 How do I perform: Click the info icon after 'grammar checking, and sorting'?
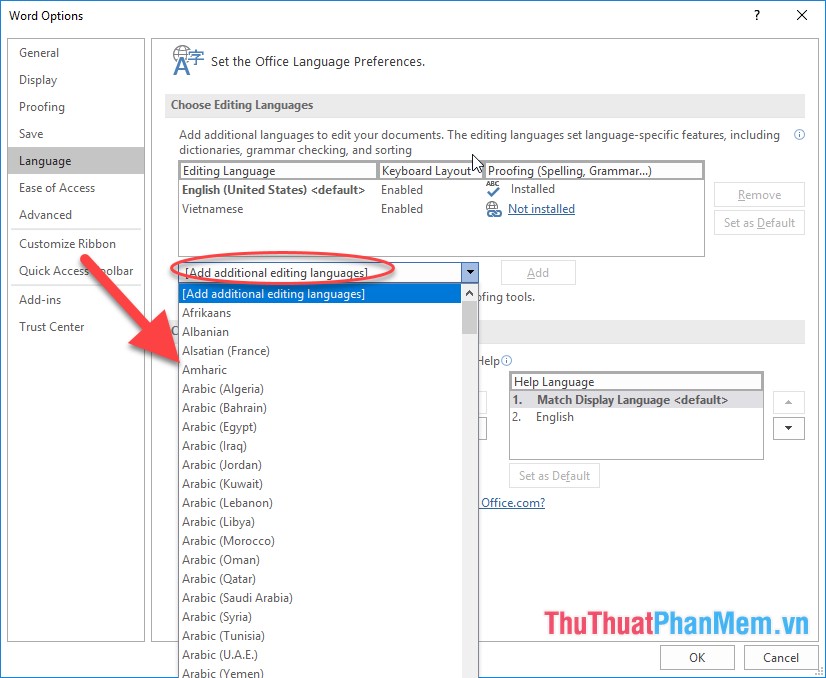(x=797, y=134)
